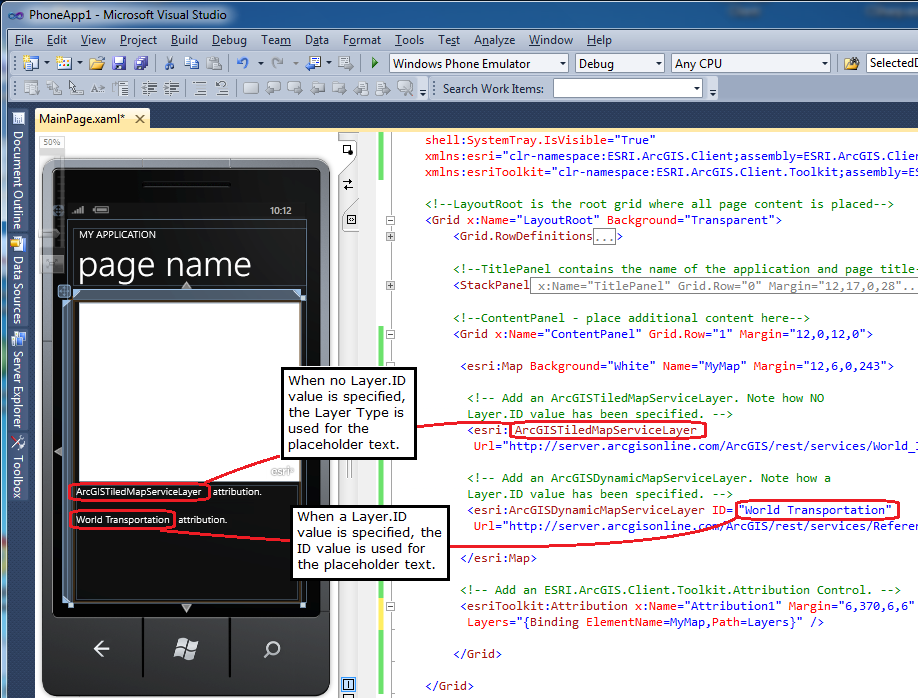Start debugging with the green play arrow
Image resolution: width=919 pixels, height=698 pixels.
point(375,63)
